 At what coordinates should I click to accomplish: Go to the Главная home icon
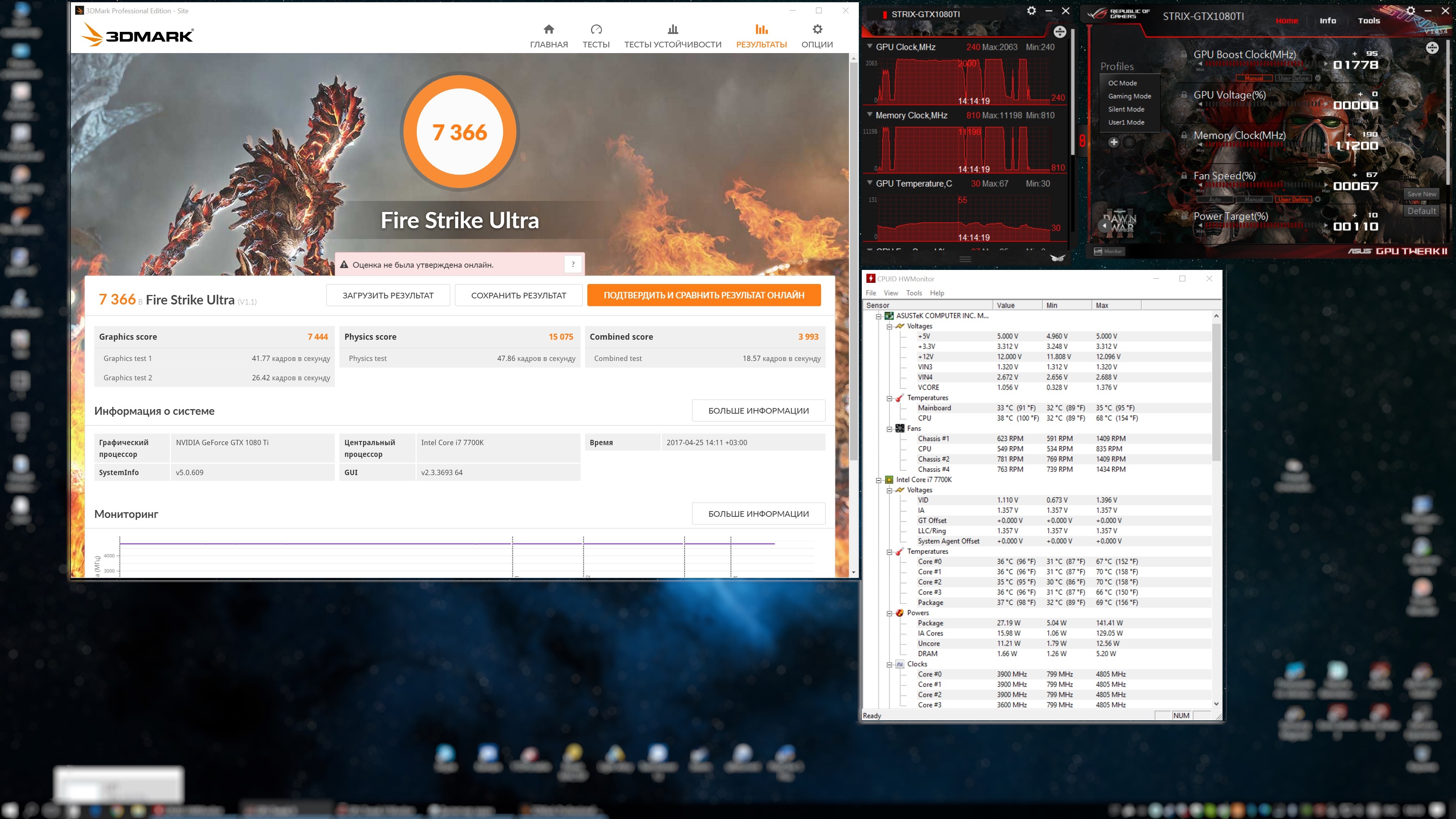point(548,30)
